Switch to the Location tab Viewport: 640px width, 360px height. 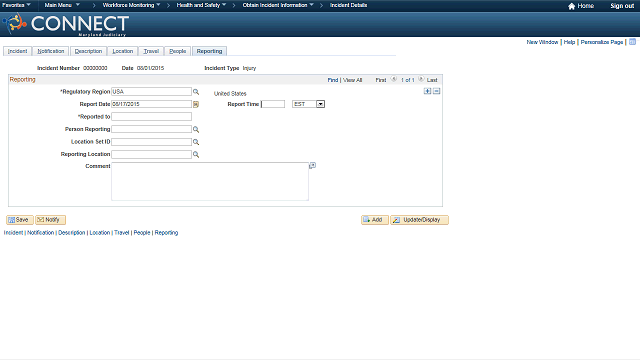(123, 51)
